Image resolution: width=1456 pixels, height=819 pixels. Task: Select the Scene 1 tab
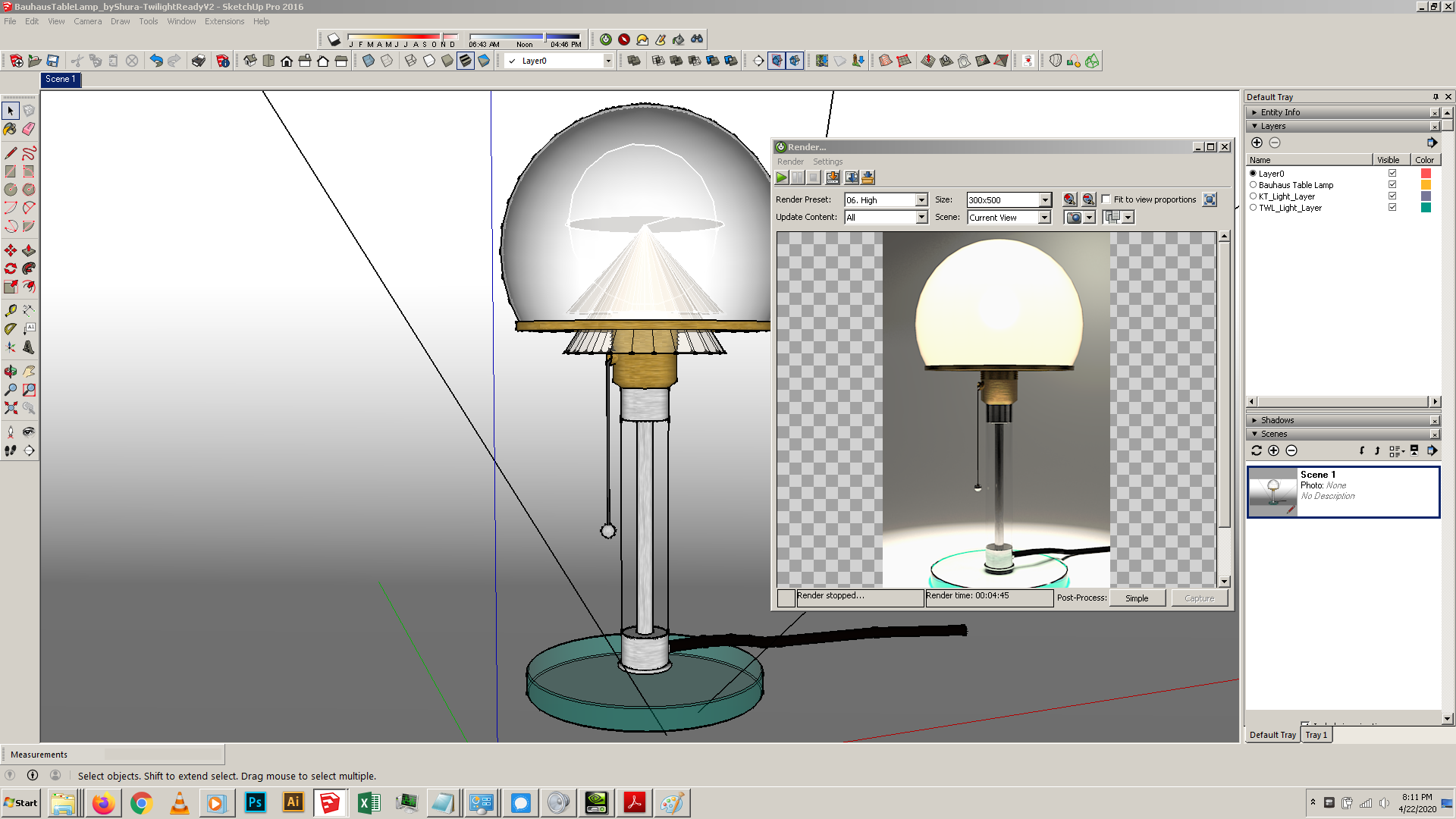[60, 79]
